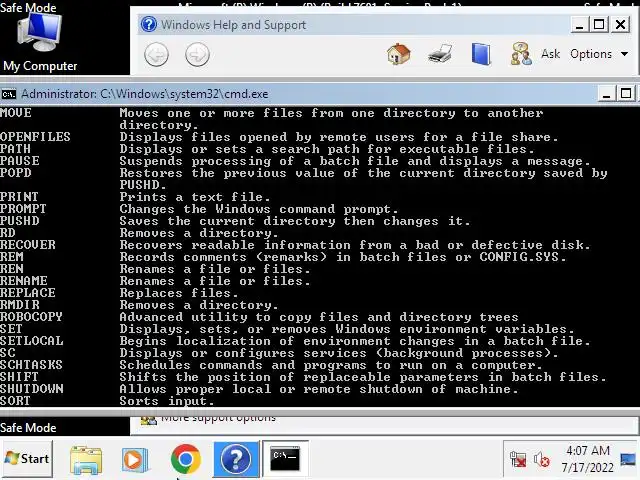
Task: Click the MOVE command text
Action: (16, 113)
